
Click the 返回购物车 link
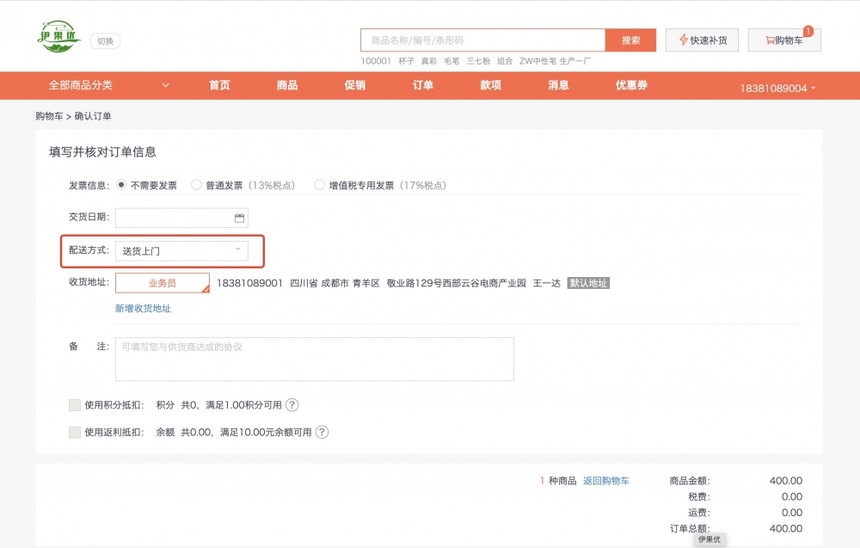tap(606, 481)
